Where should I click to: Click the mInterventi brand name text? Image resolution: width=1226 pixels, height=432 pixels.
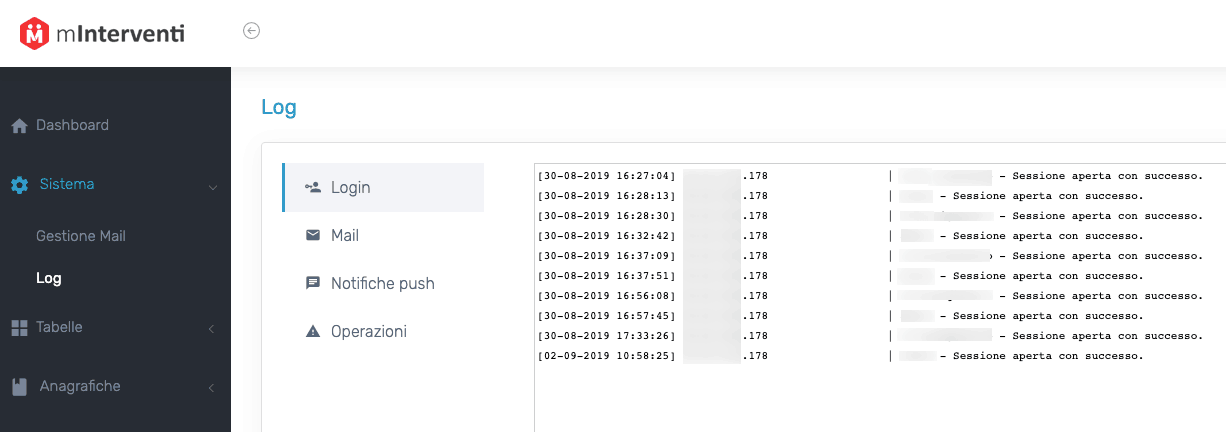click(x=120, y=33)
